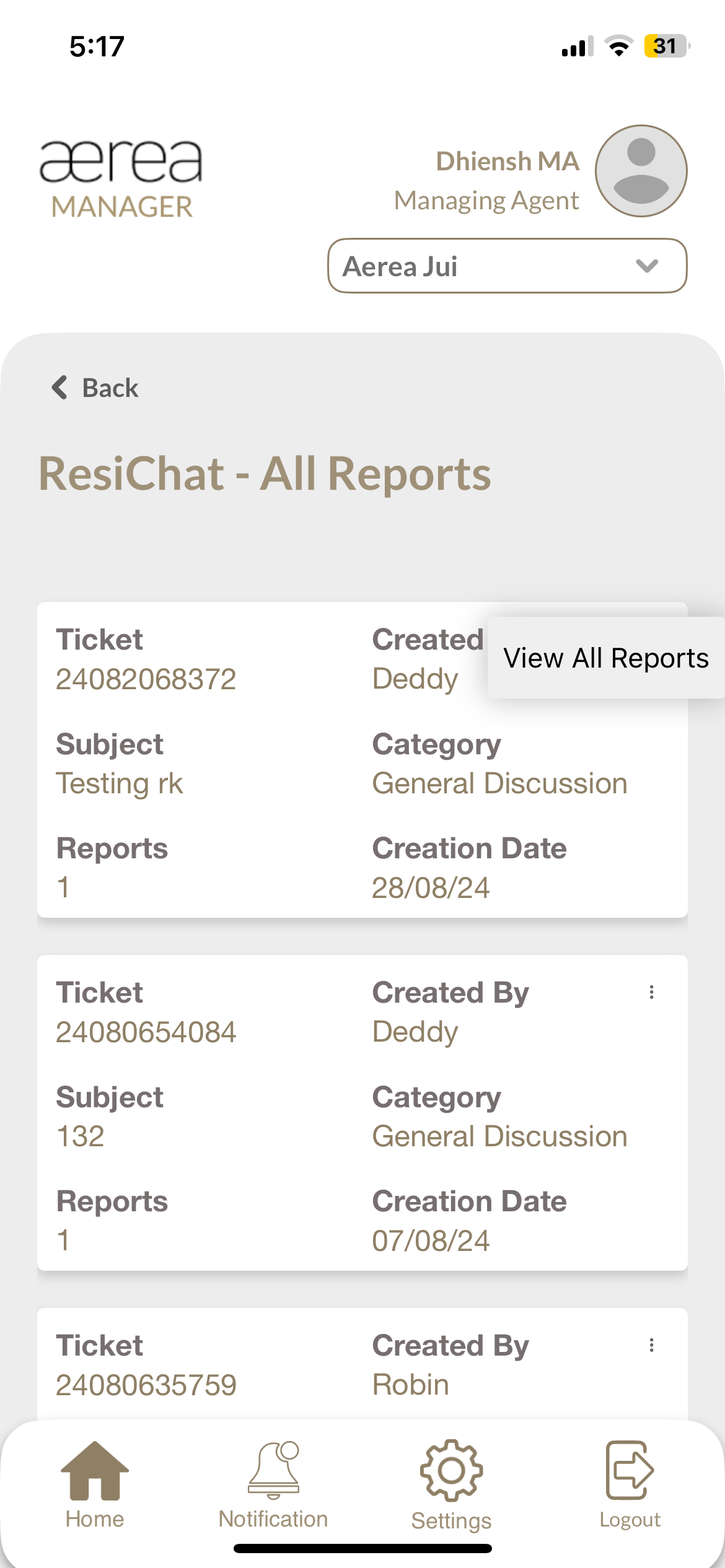Open three-dot menu for ticket 24080635759

click(x=651, y=1345)
